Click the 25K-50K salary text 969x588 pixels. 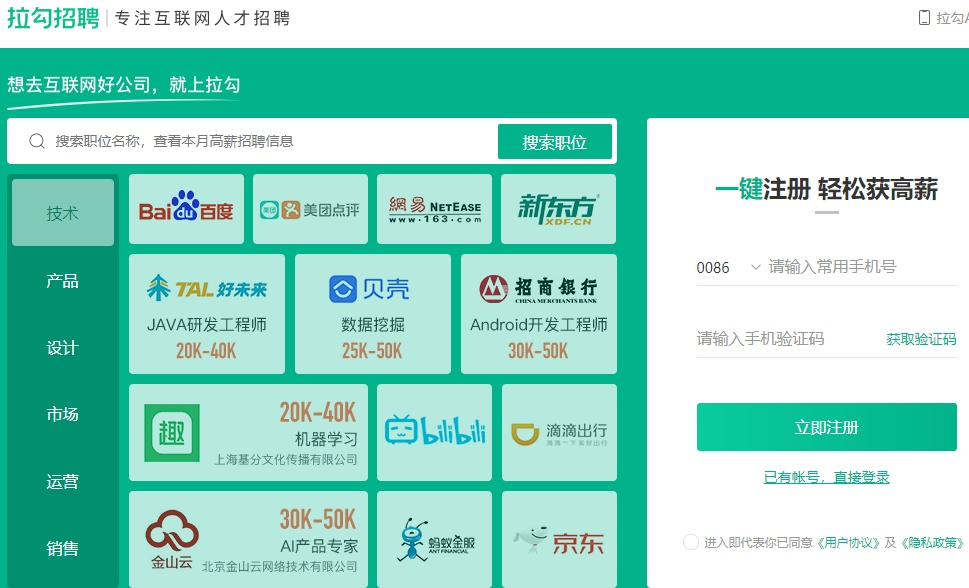(372, 351)
